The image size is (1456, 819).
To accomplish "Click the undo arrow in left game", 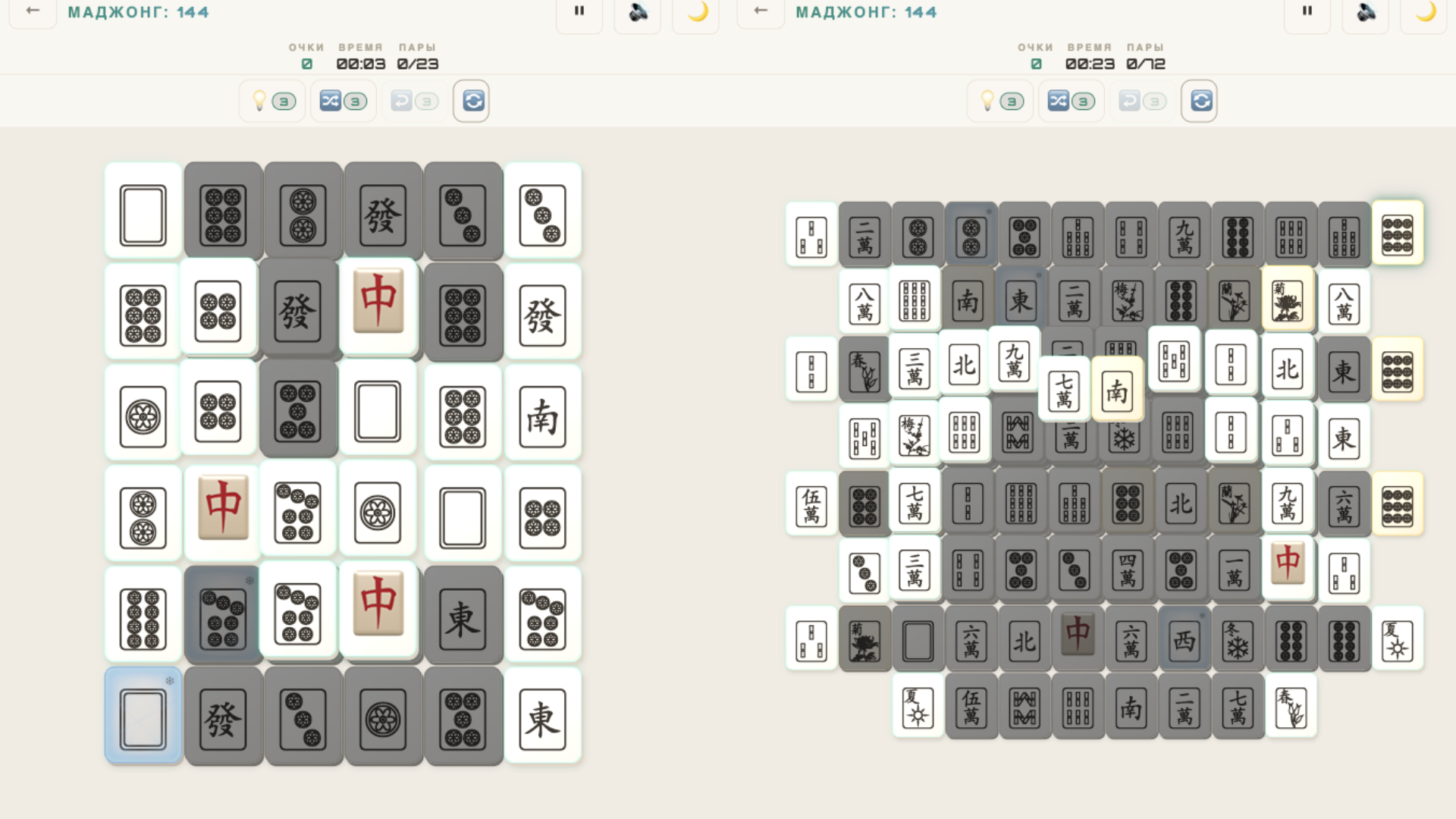I will [x=414, y=101].
